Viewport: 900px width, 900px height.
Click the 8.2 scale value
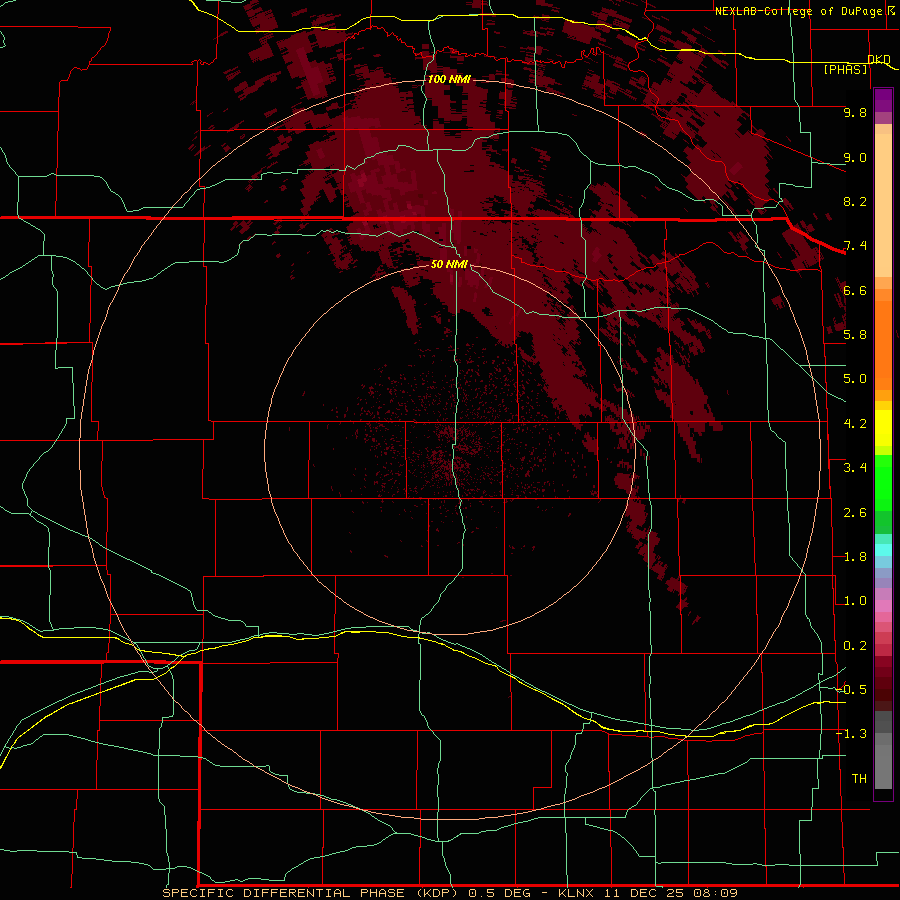(x=855, y=201)
